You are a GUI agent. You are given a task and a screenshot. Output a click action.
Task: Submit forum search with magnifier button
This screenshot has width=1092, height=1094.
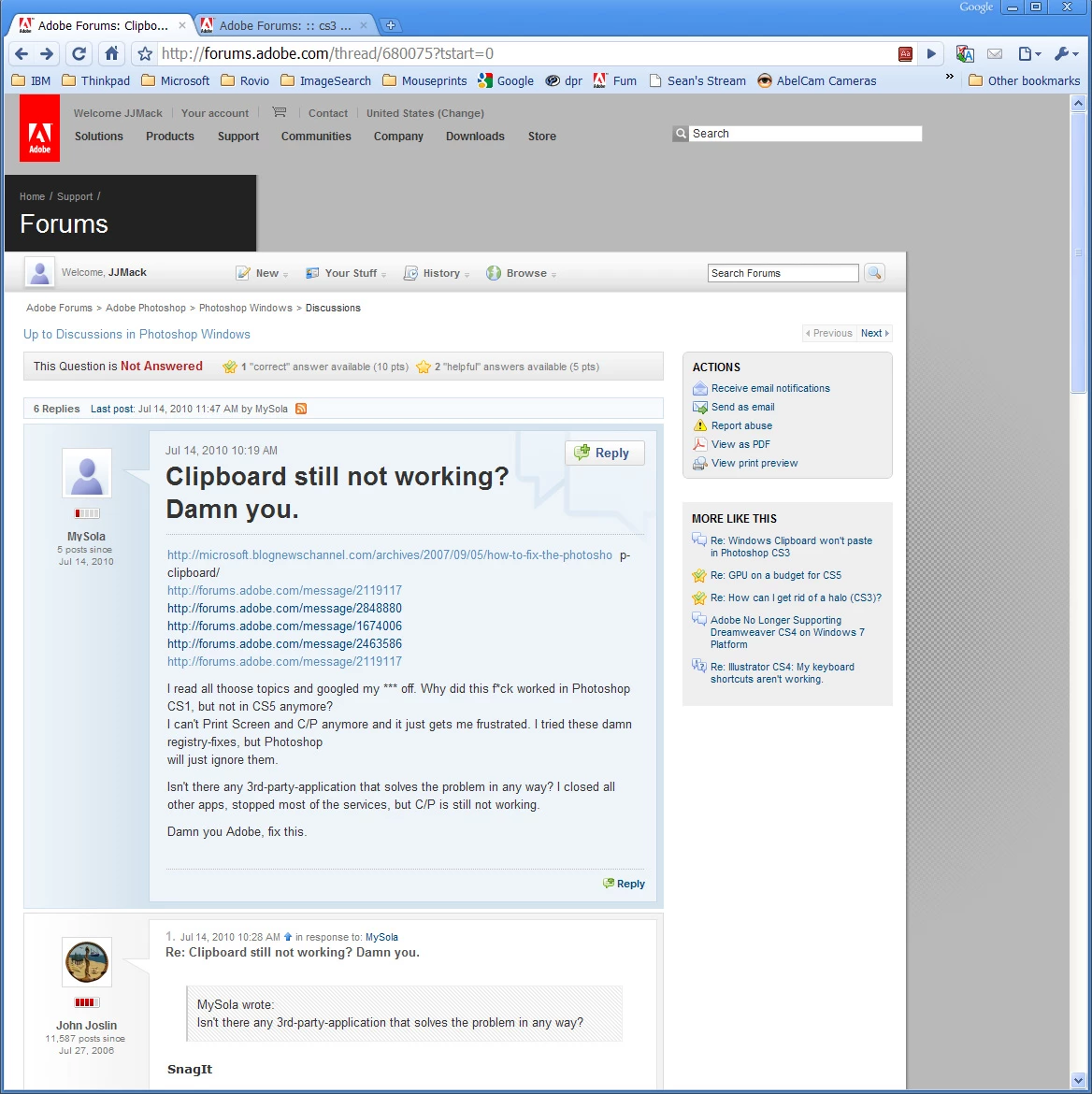point(874,273)
